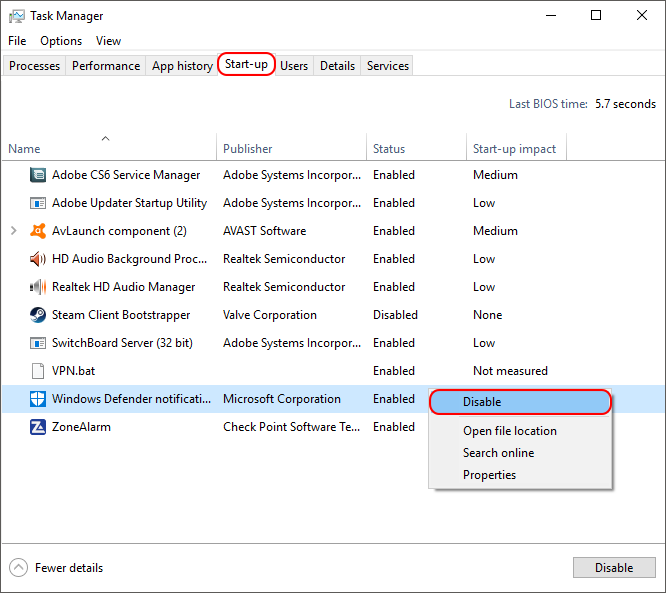Screen dimensions: 666x593
Task: Choose Disable from the context menu
Action: point(520,402)
